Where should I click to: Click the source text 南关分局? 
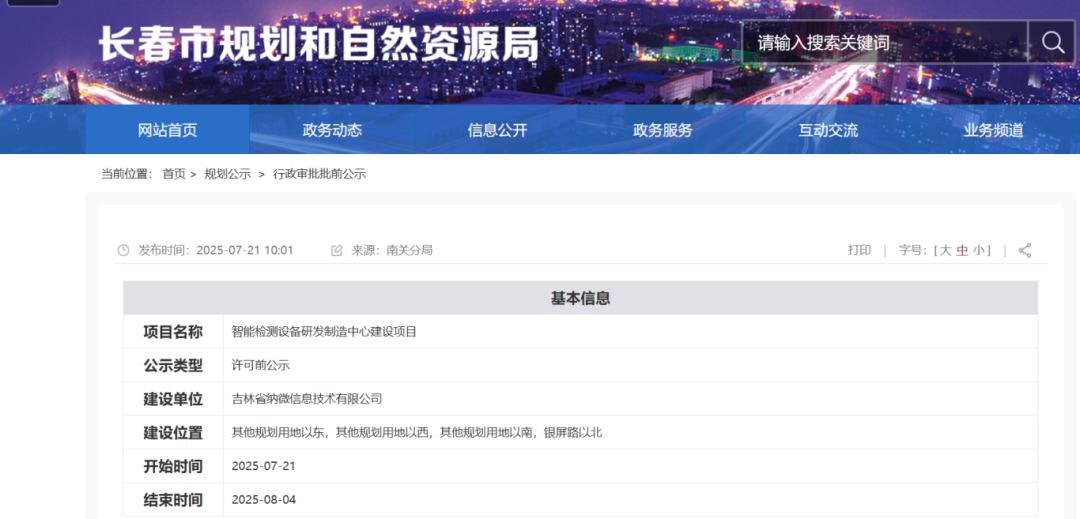(410, 251)
